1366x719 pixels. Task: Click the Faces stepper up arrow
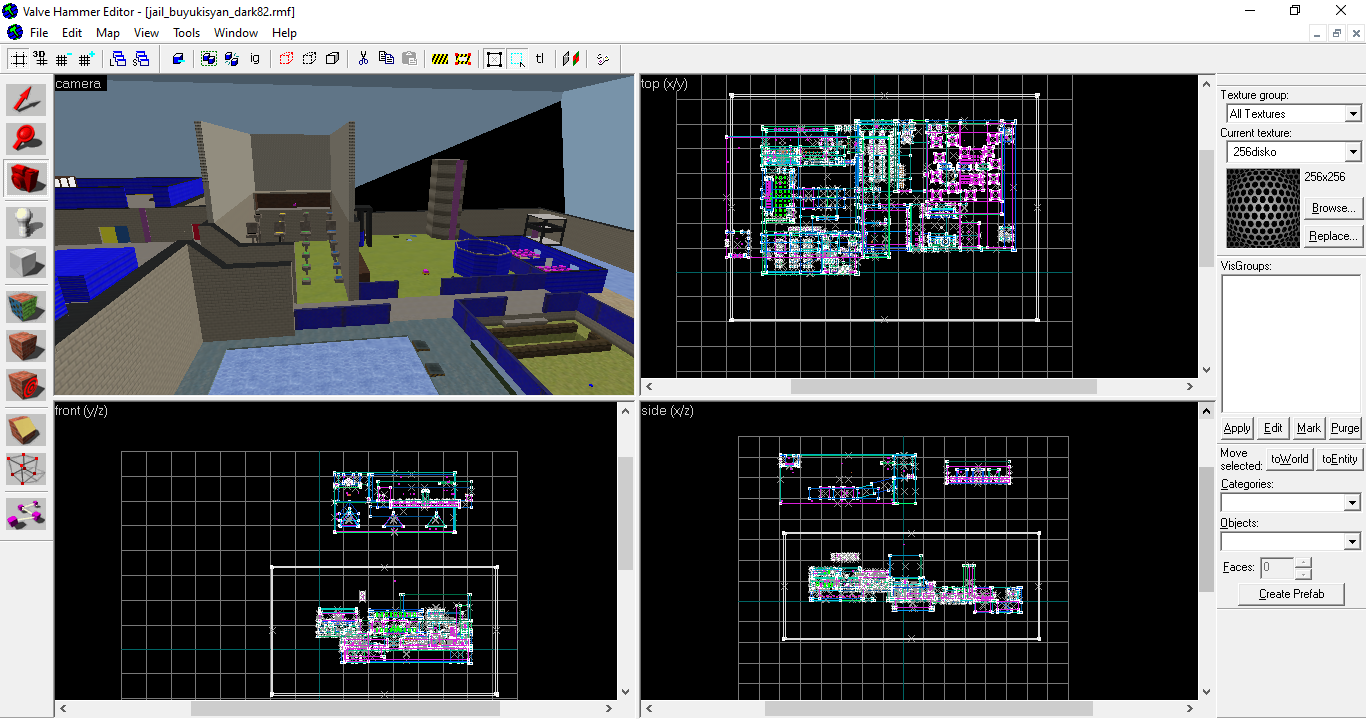(1303, 563)
